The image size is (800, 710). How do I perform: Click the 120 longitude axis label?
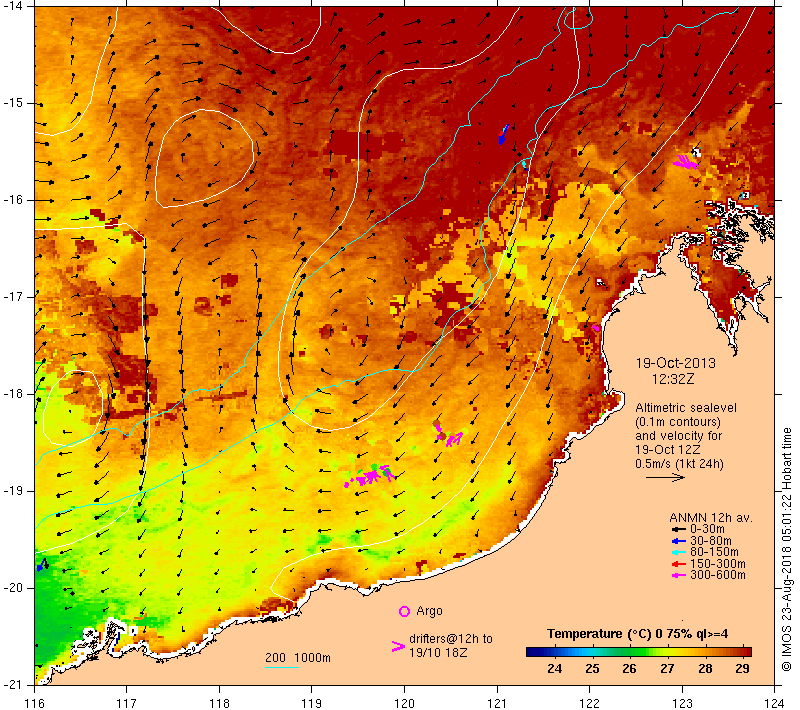[404, 703]
